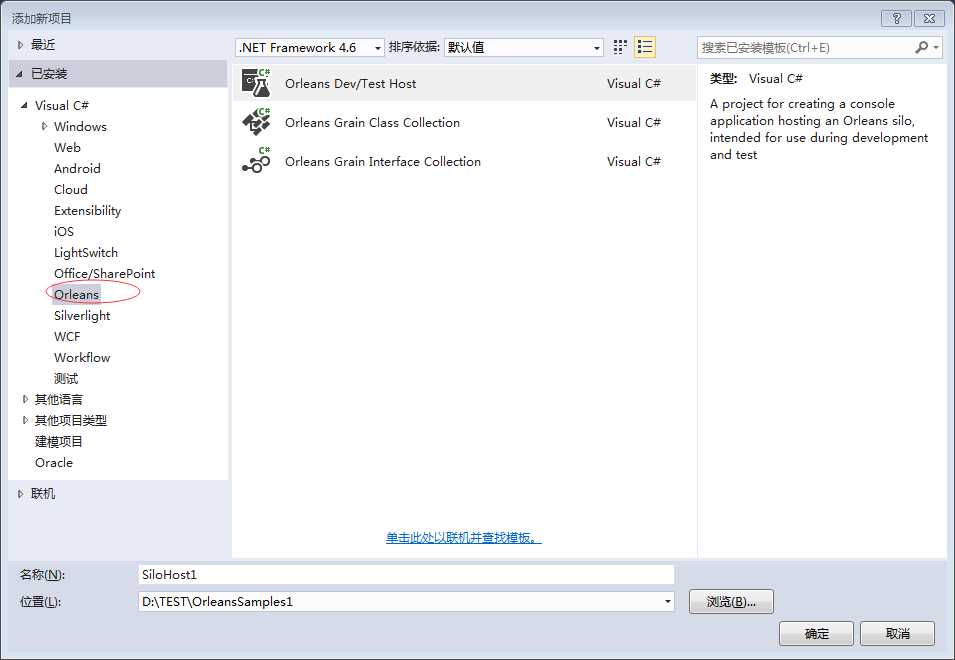Choose Orleans Grain Interface Collection template name
Screen dimensions: 955x660
point(383,161)
